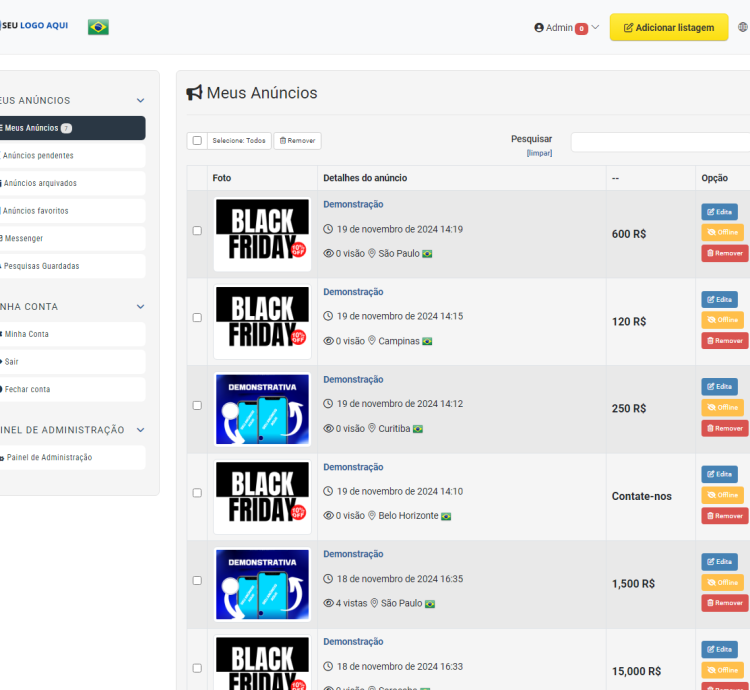This screenshot has height=690, width=750.
Task: Select checkbox for the Curitiba listing
Action: point(197,405)
